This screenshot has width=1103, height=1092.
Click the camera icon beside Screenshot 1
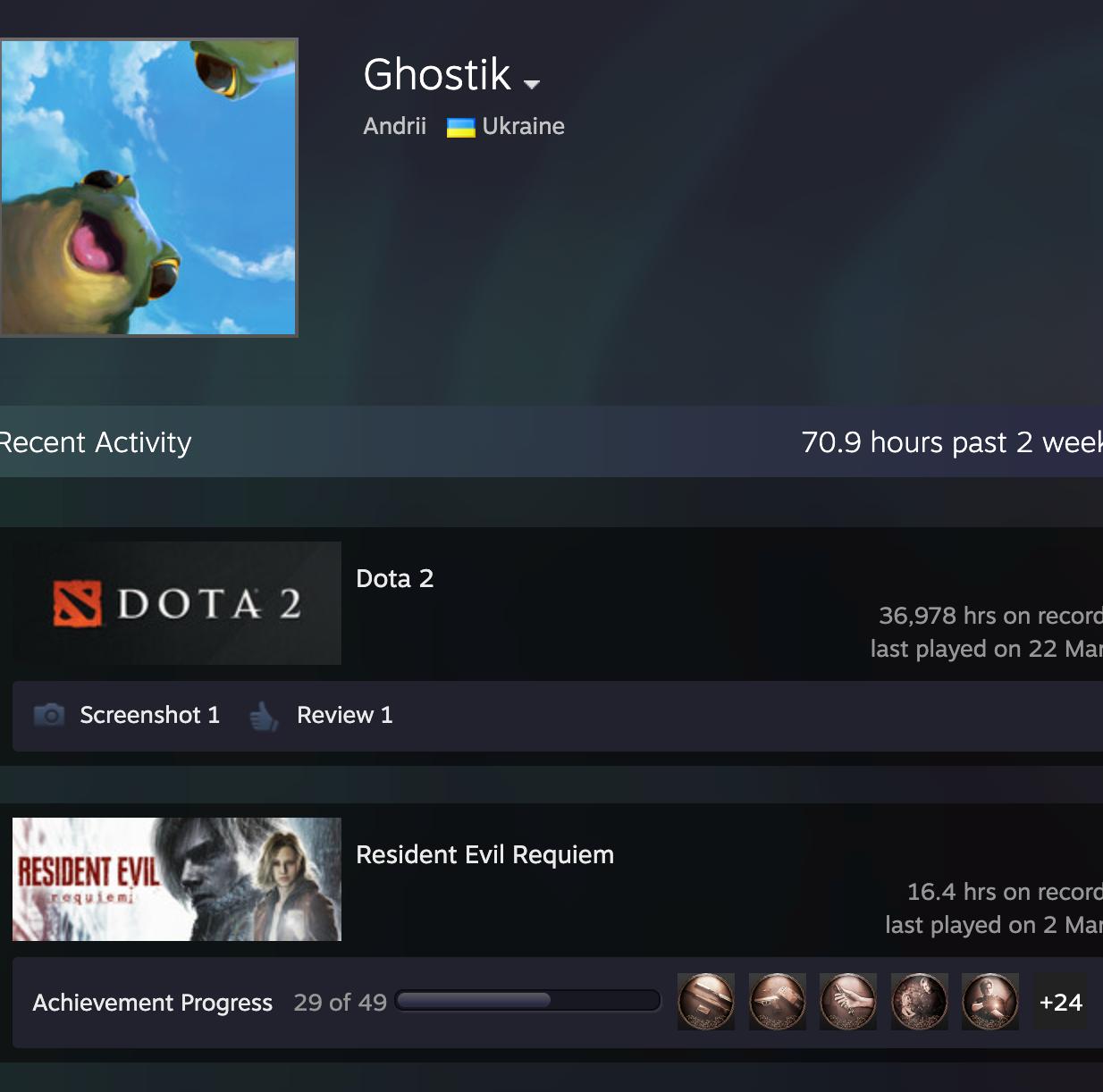click(x=49, y=715)
